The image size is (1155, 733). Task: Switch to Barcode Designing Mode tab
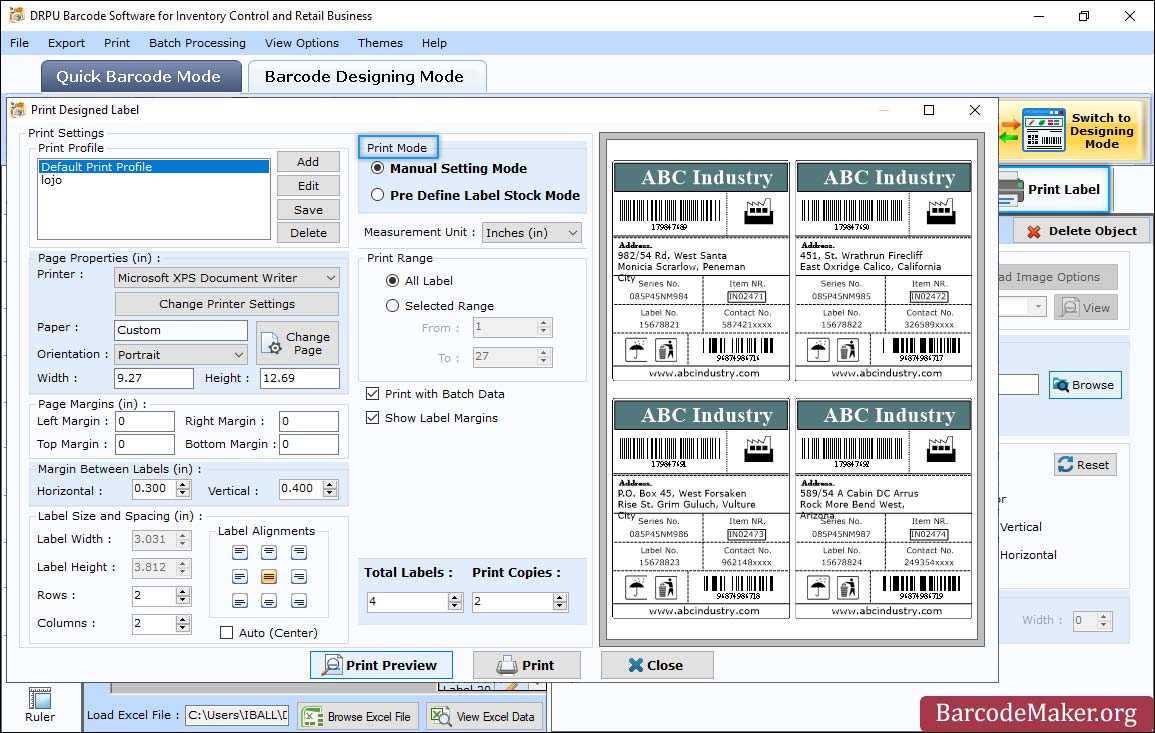pos(366,77)
